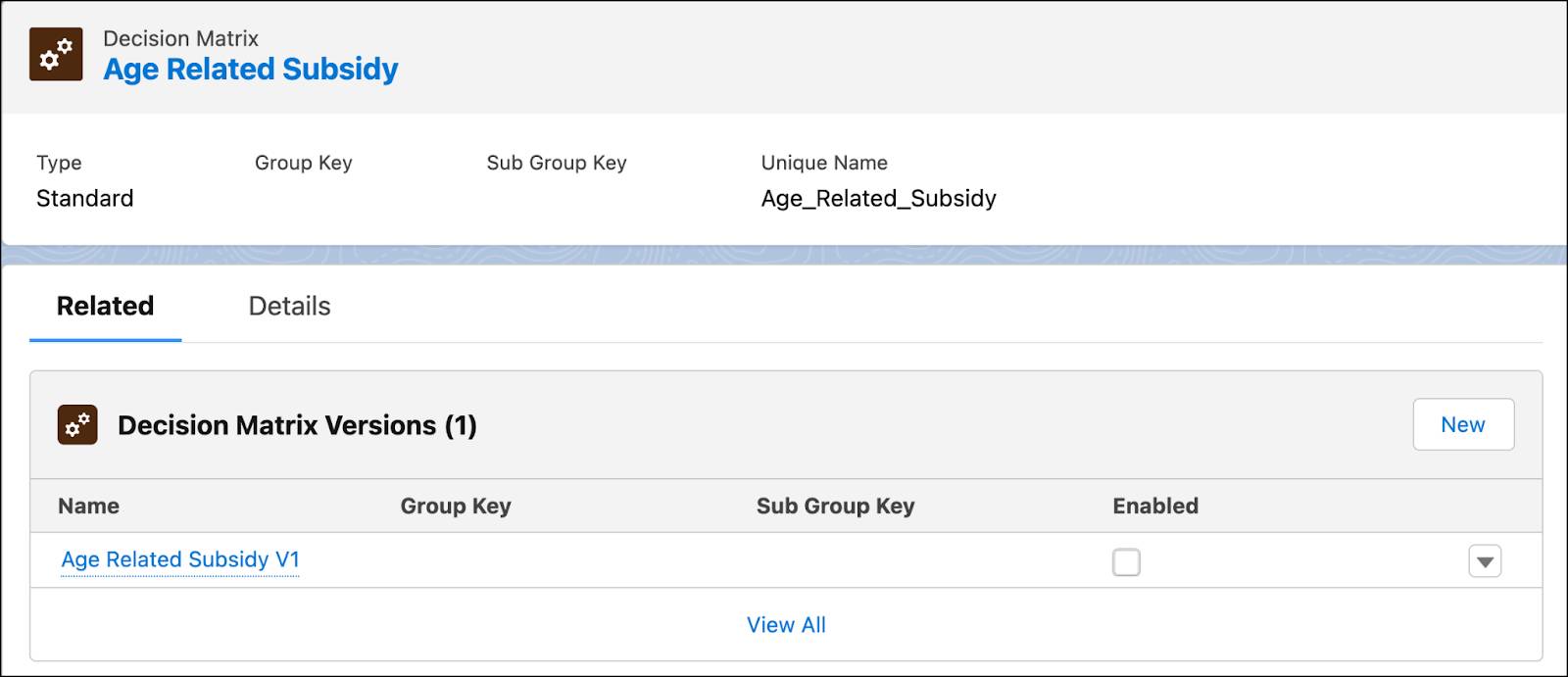Viewport: 1568px width, 677px height.
Task: Click the Sub Group Key column header
Action: [x=834, y=506]
